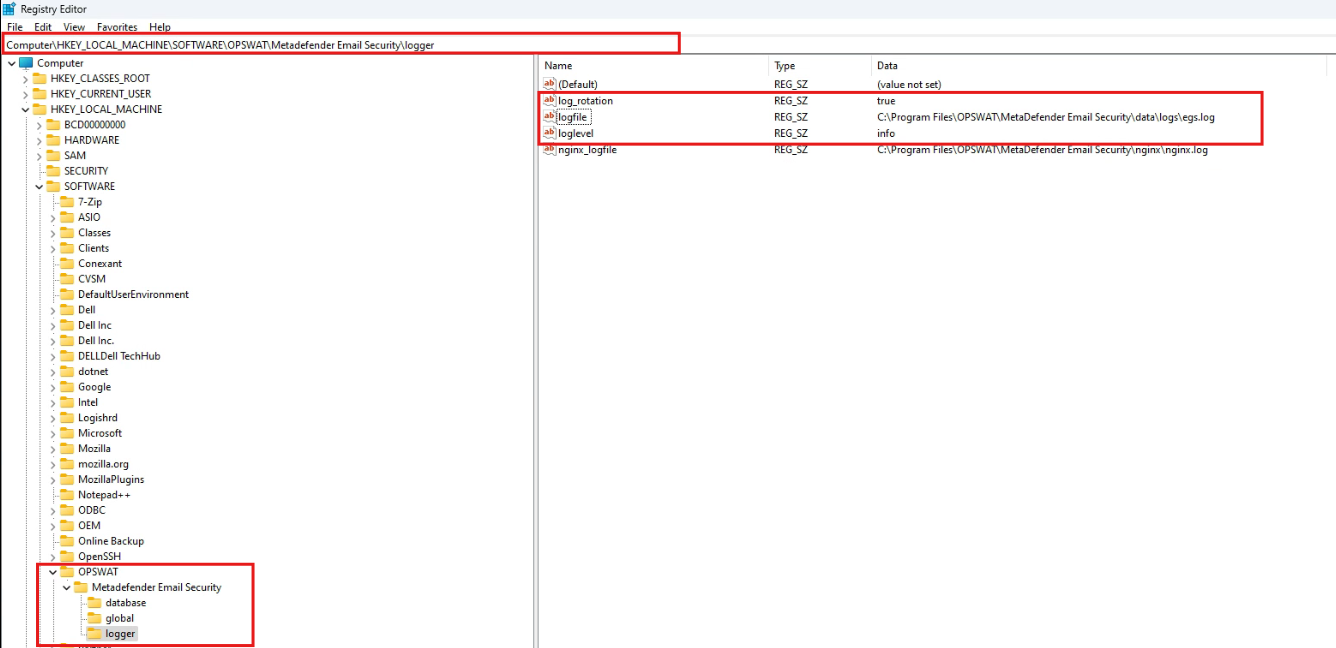The width and height of the screenshot is (1336, 648).
Task: Expand the HARDWARE key
Action: [39, 140]
